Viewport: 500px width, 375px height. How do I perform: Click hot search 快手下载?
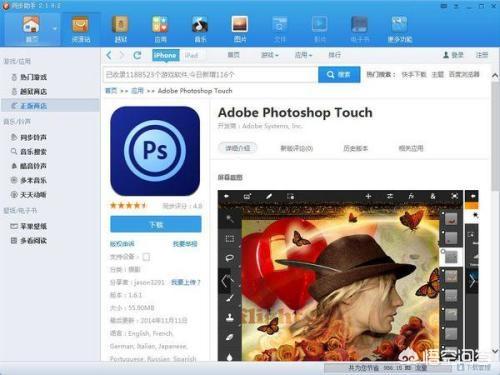[x=414, y=74]
